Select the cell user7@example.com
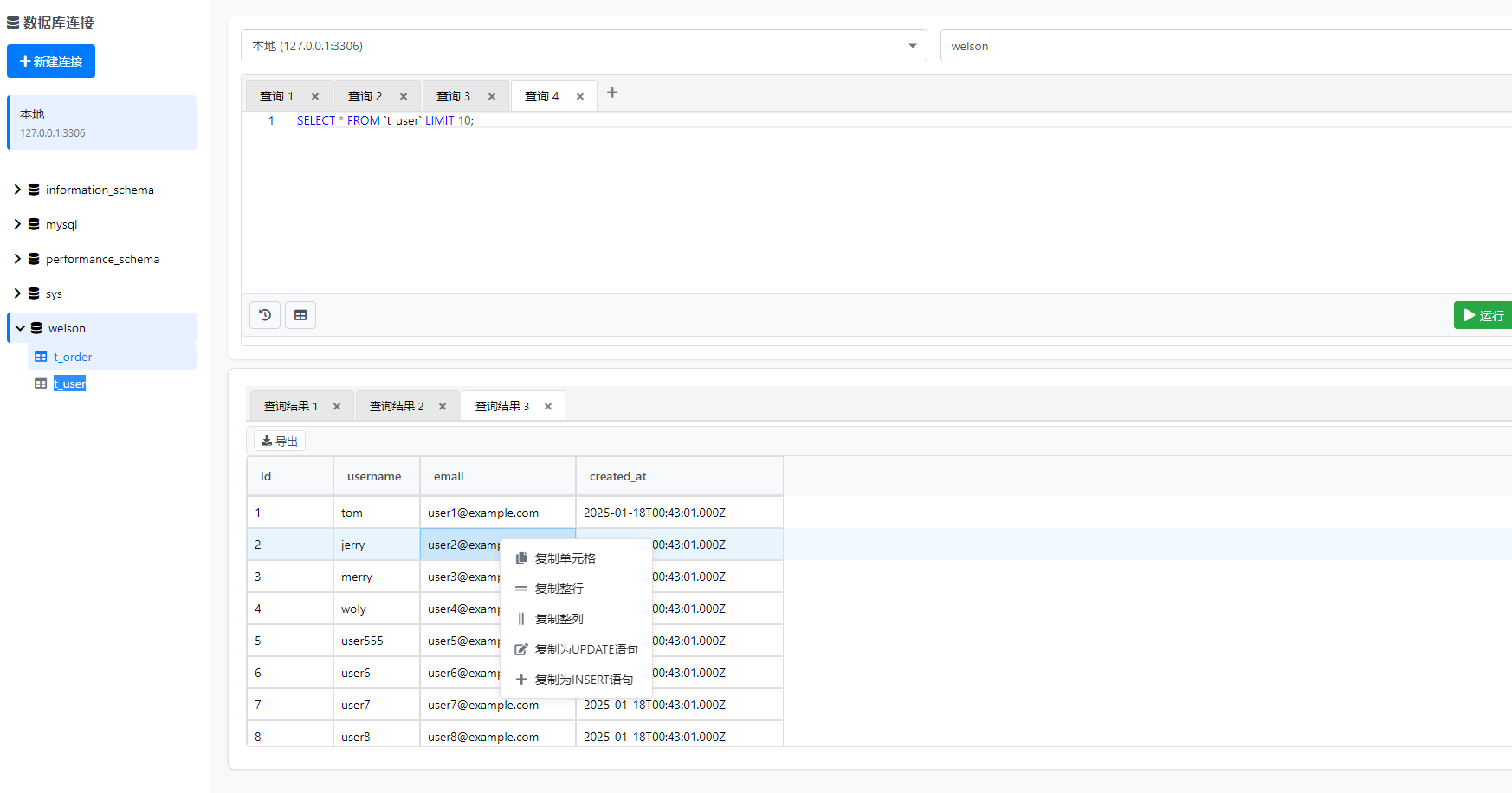 click(x=498, y=705)
